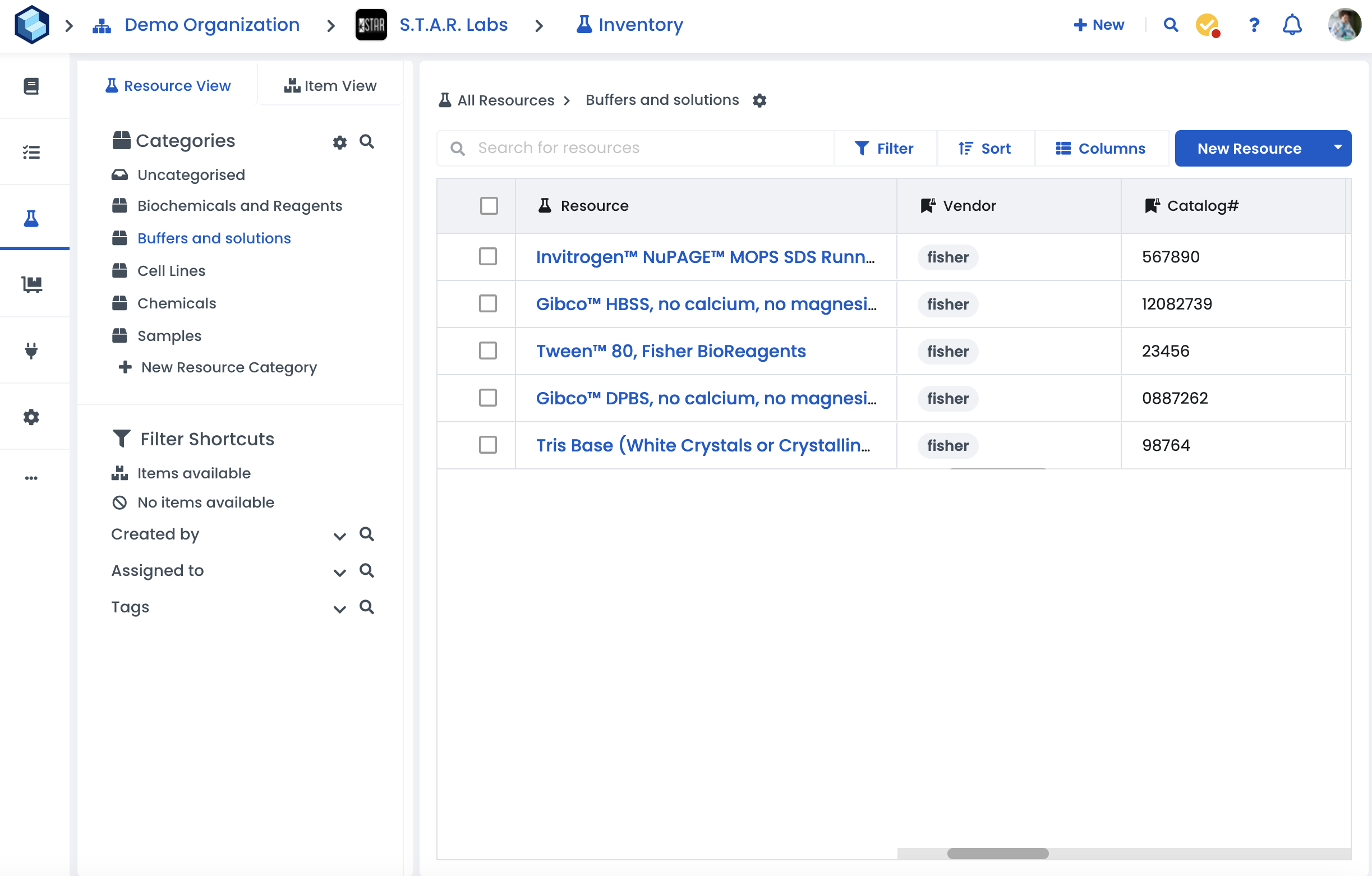
Task: Click the Columns button
Action: 1100,149
